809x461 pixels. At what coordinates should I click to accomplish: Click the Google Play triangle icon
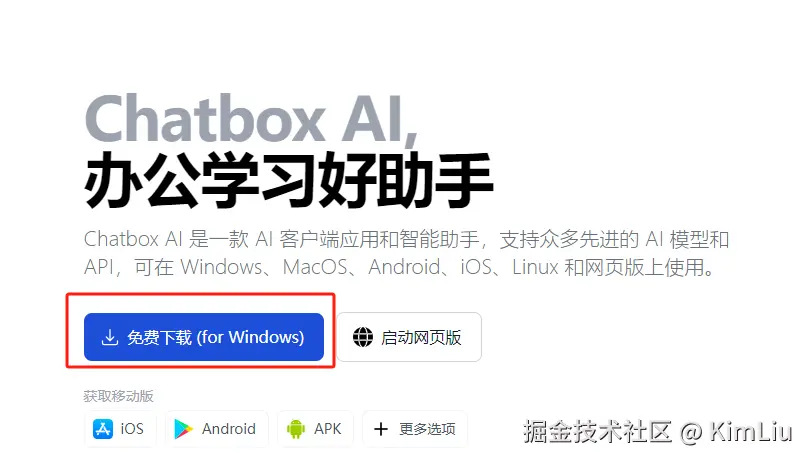183,429
